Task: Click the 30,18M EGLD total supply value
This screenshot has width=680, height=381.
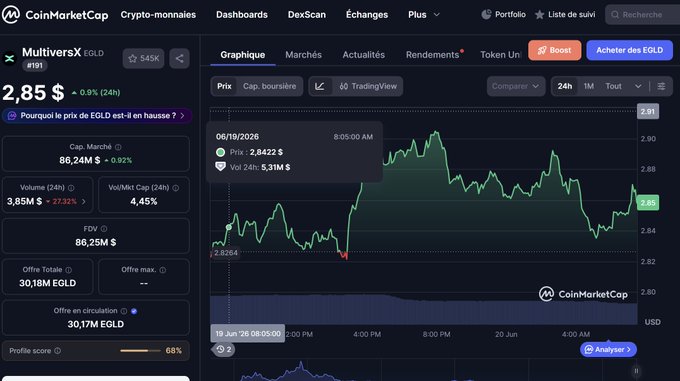Action: click(48, 283)
